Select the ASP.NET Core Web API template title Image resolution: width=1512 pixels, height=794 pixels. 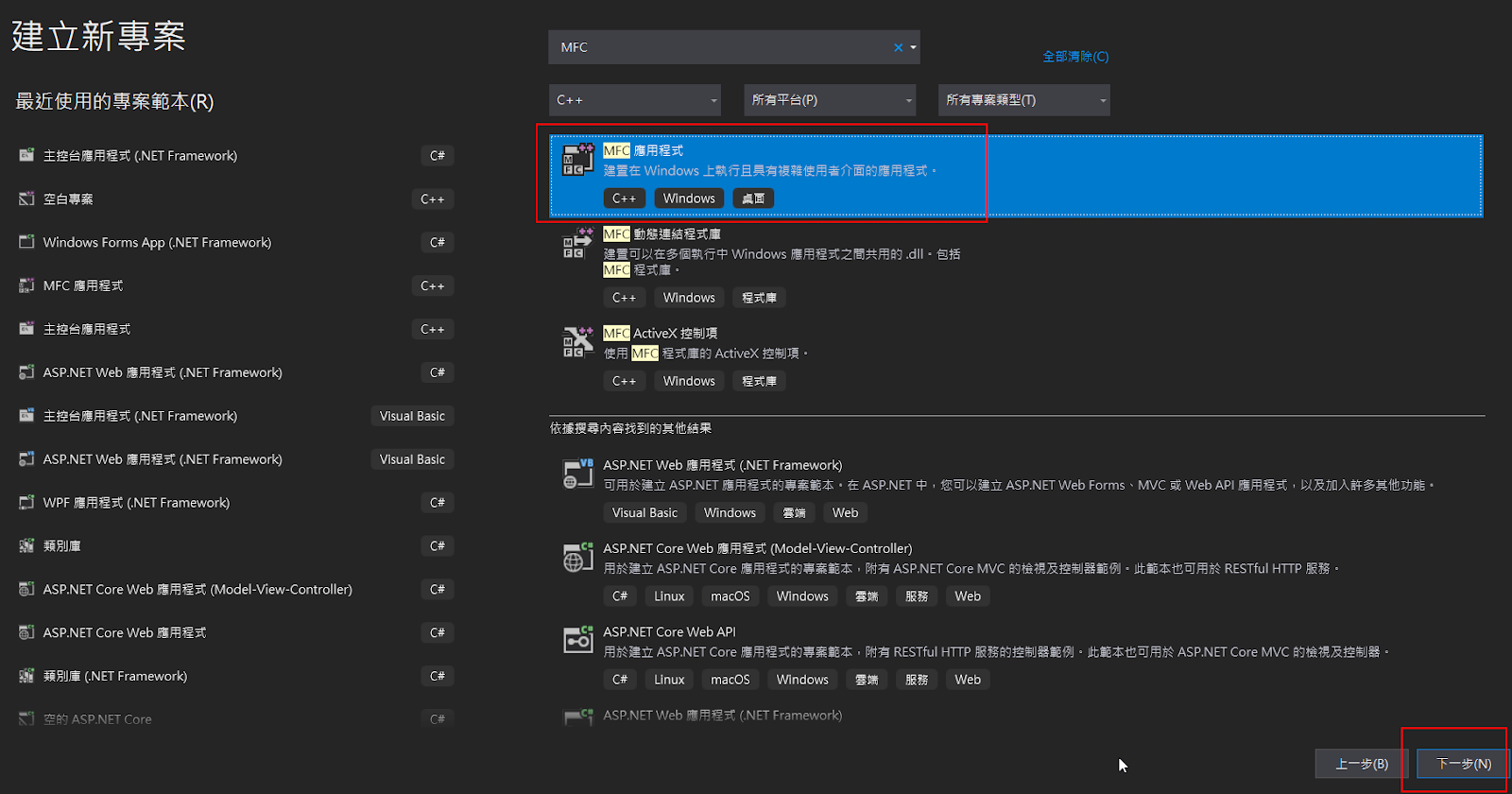coord(669,631)
